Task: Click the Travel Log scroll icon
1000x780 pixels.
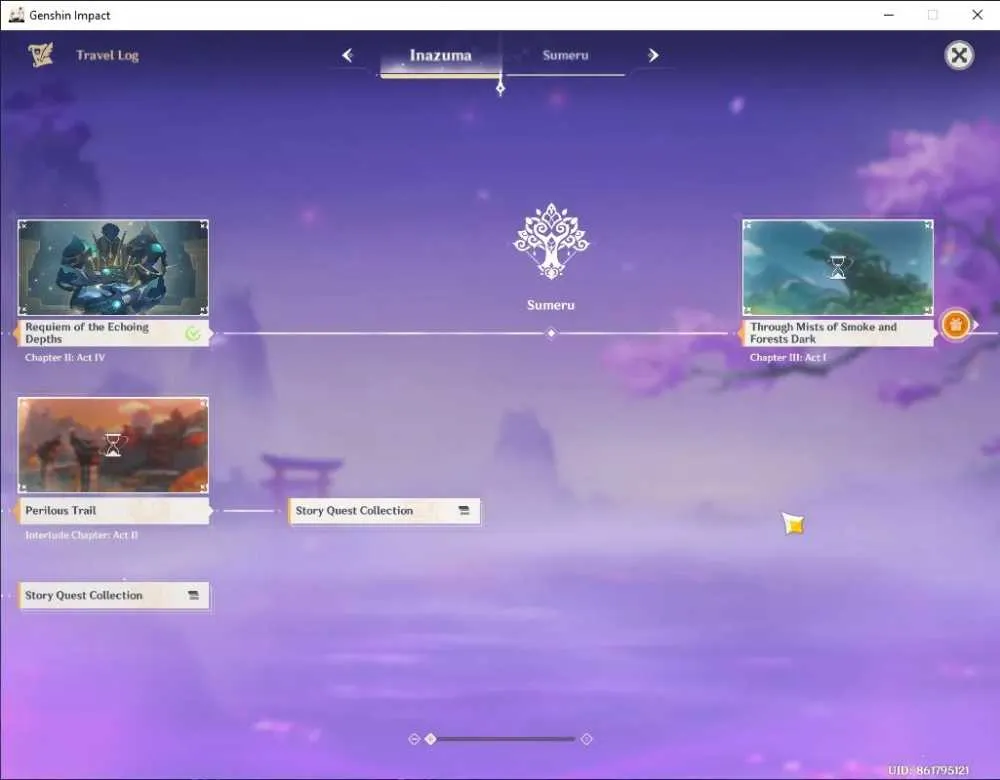Action: pyautogui.click(x=41, y=55)
